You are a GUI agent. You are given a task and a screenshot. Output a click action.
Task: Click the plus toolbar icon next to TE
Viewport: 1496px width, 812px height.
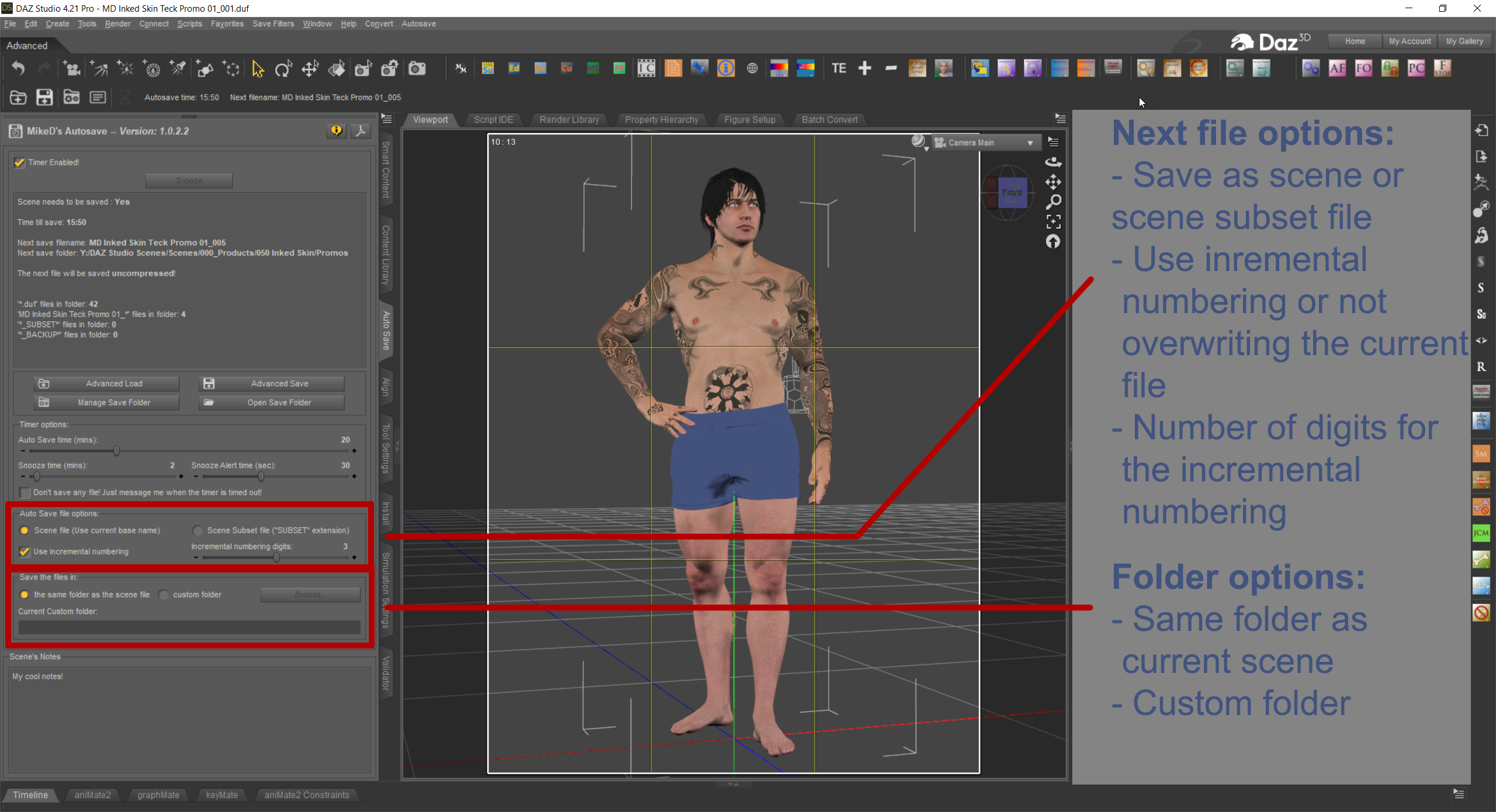(865, 69)
